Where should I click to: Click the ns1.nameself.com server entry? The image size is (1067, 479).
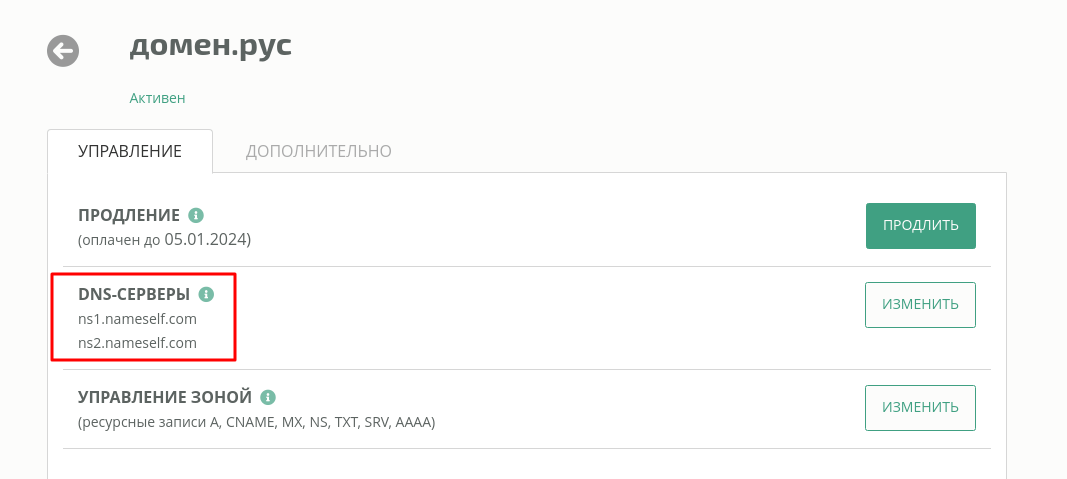(x=137, y=319)
